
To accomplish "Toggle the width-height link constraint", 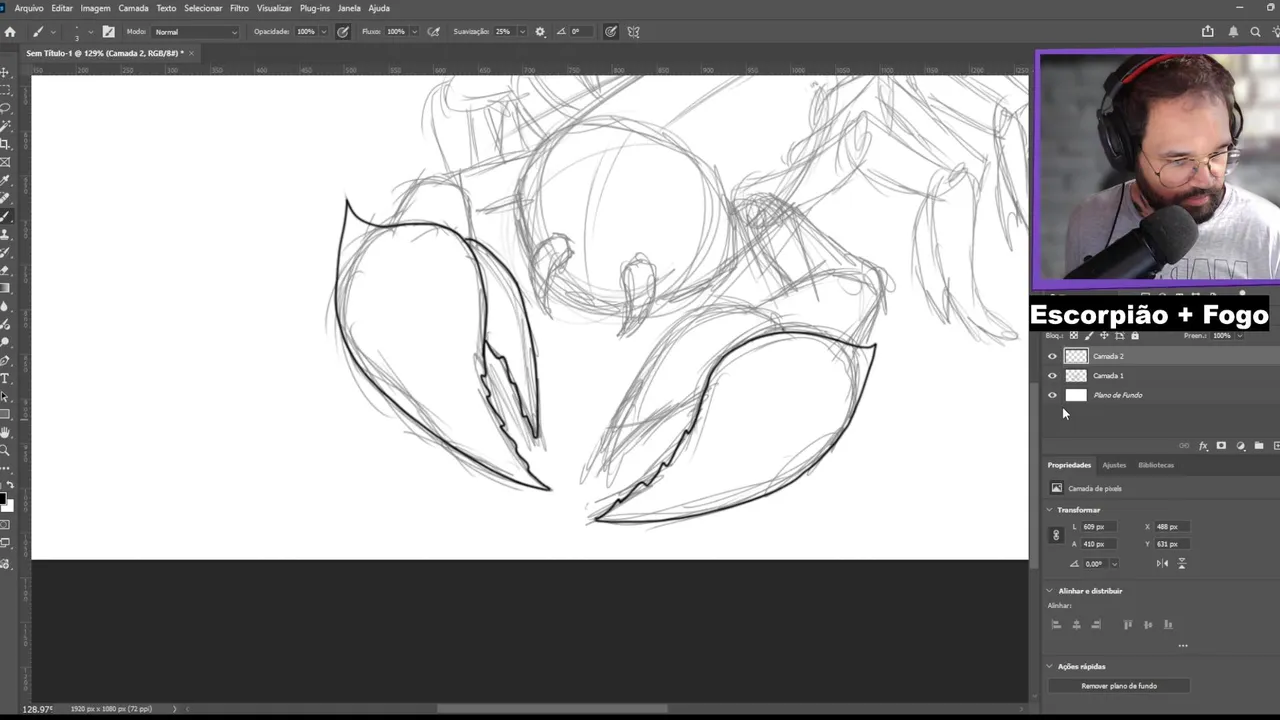I will coord(1056,535).
